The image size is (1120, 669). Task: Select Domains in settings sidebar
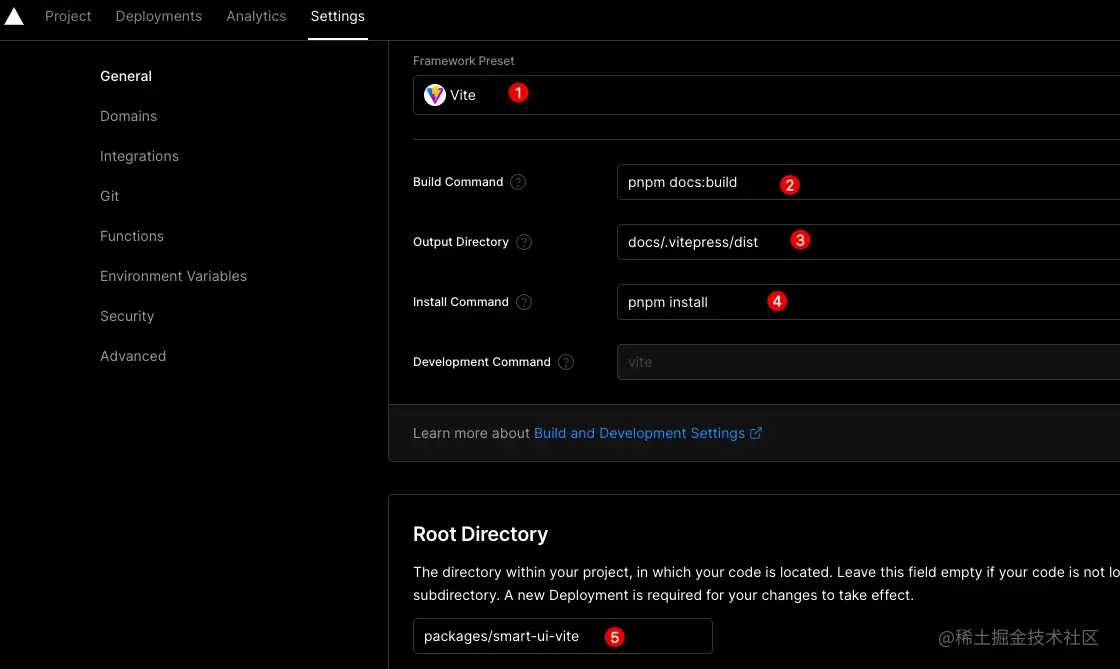(x=128, y=116)
